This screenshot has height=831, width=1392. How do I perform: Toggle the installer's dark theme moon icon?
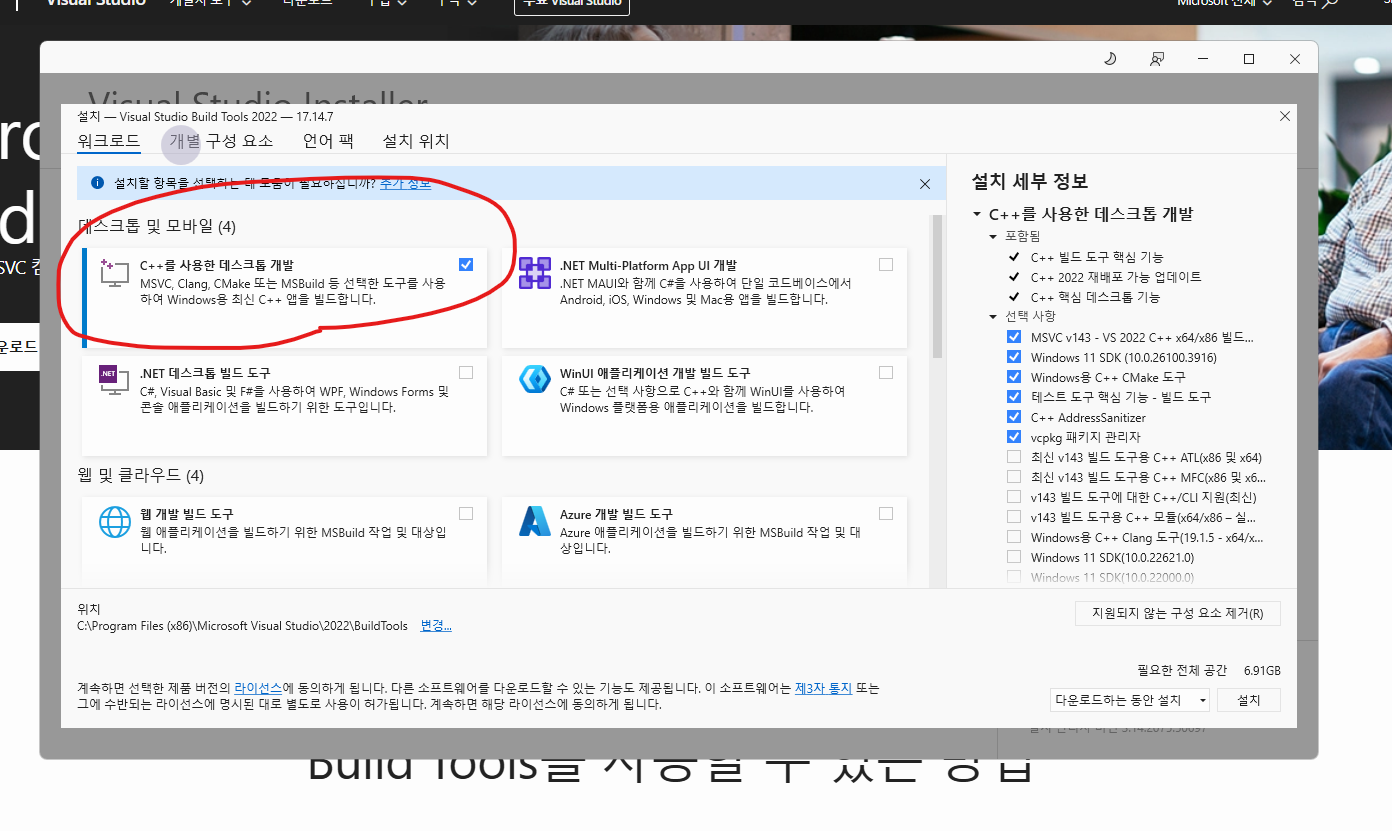pos(1110,59)
